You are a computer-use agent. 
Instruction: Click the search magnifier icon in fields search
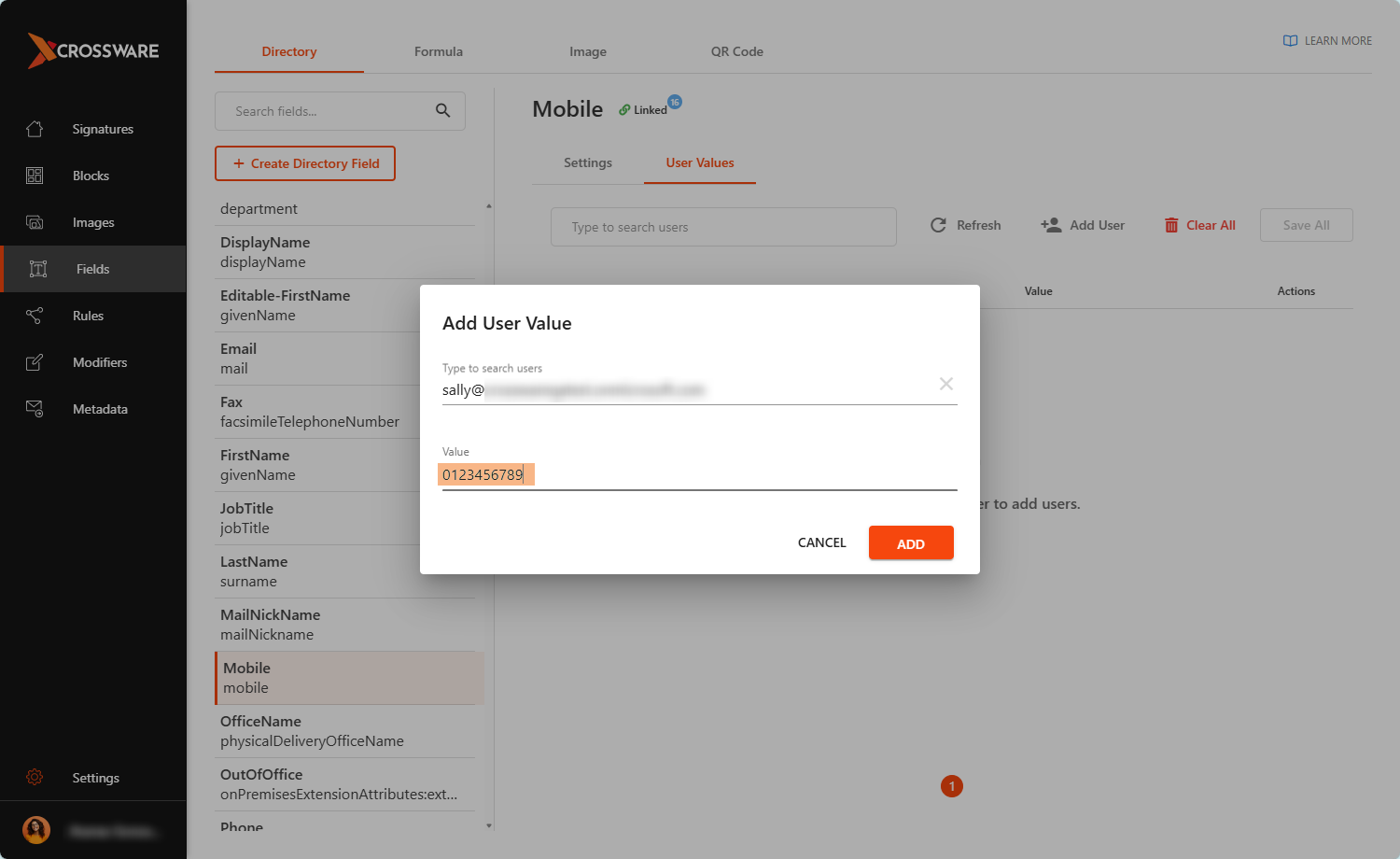pos(443,110)
